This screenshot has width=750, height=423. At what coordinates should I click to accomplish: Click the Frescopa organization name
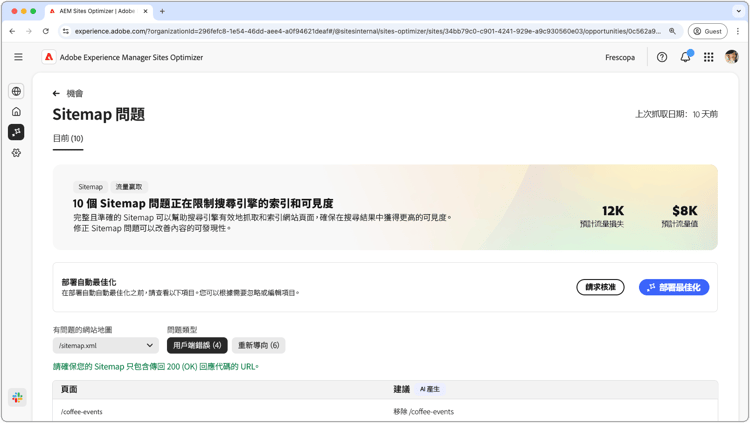tap(620, 57)
